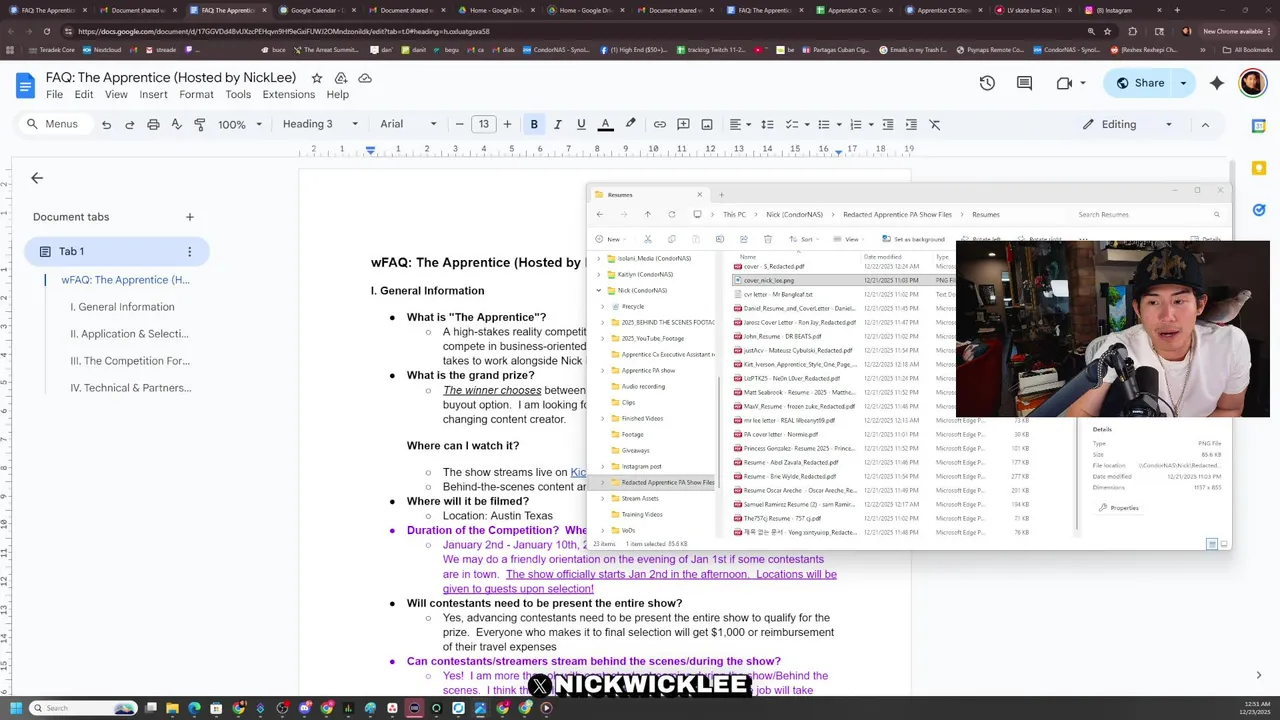
Task: Pick a text color under the A
Action: (x=605, y=124)
